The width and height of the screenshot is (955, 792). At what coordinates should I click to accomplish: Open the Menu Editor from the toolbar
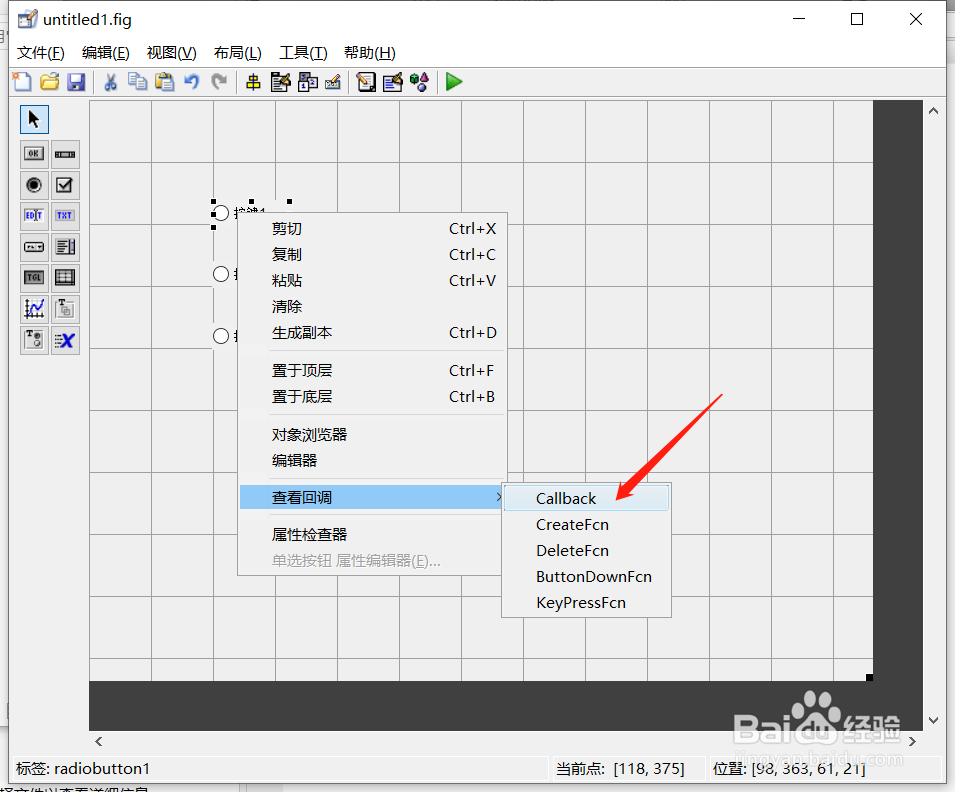point(280,82)
